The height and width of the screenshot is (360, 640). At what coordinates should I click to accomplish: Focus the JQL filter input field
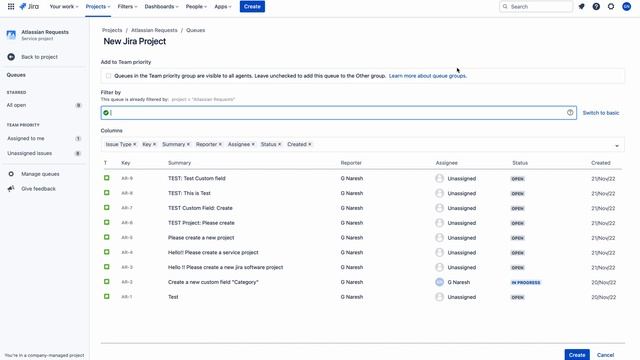(339, 113)
